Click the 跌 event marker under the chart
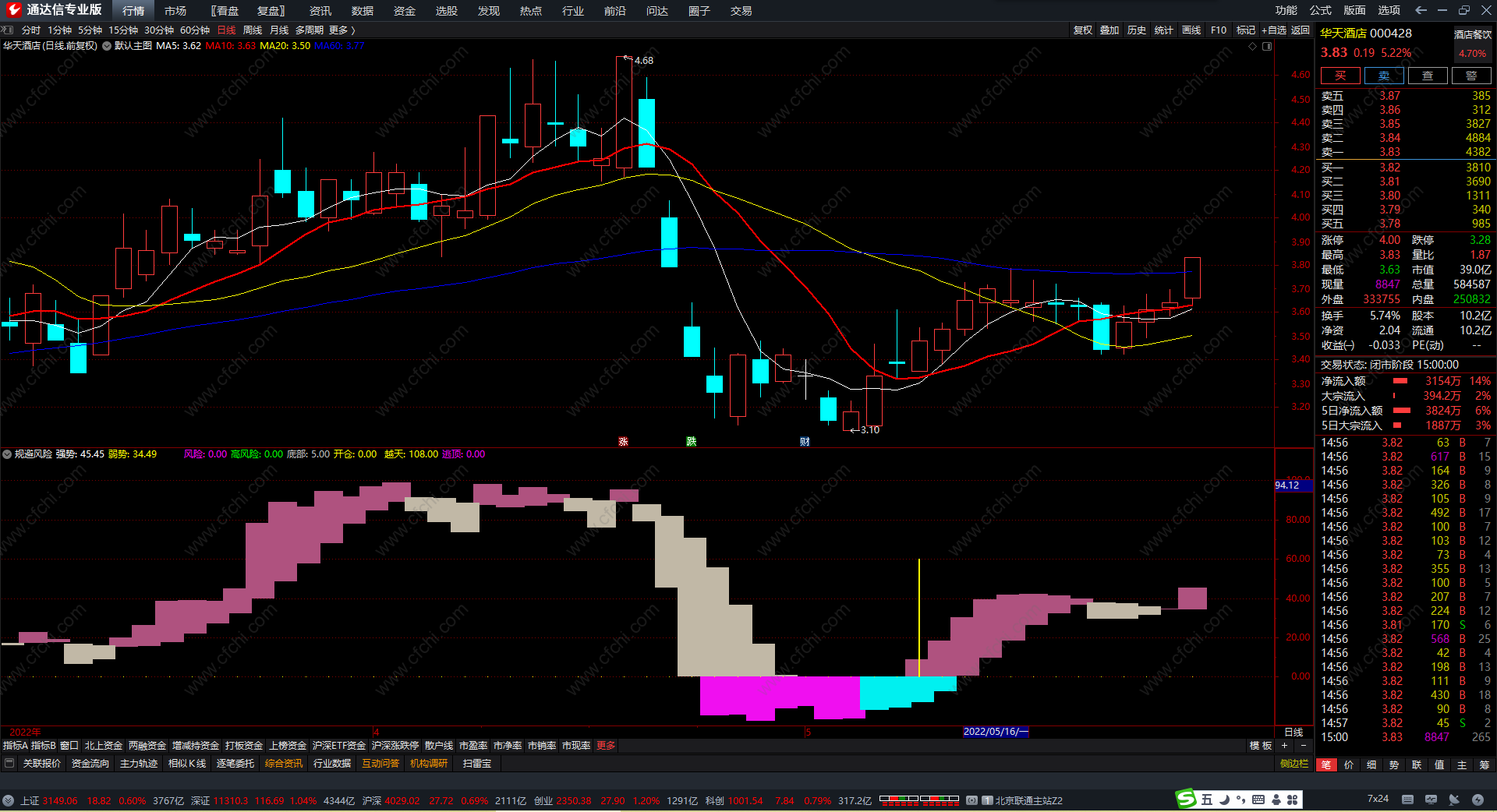 (x=691, y=442)
